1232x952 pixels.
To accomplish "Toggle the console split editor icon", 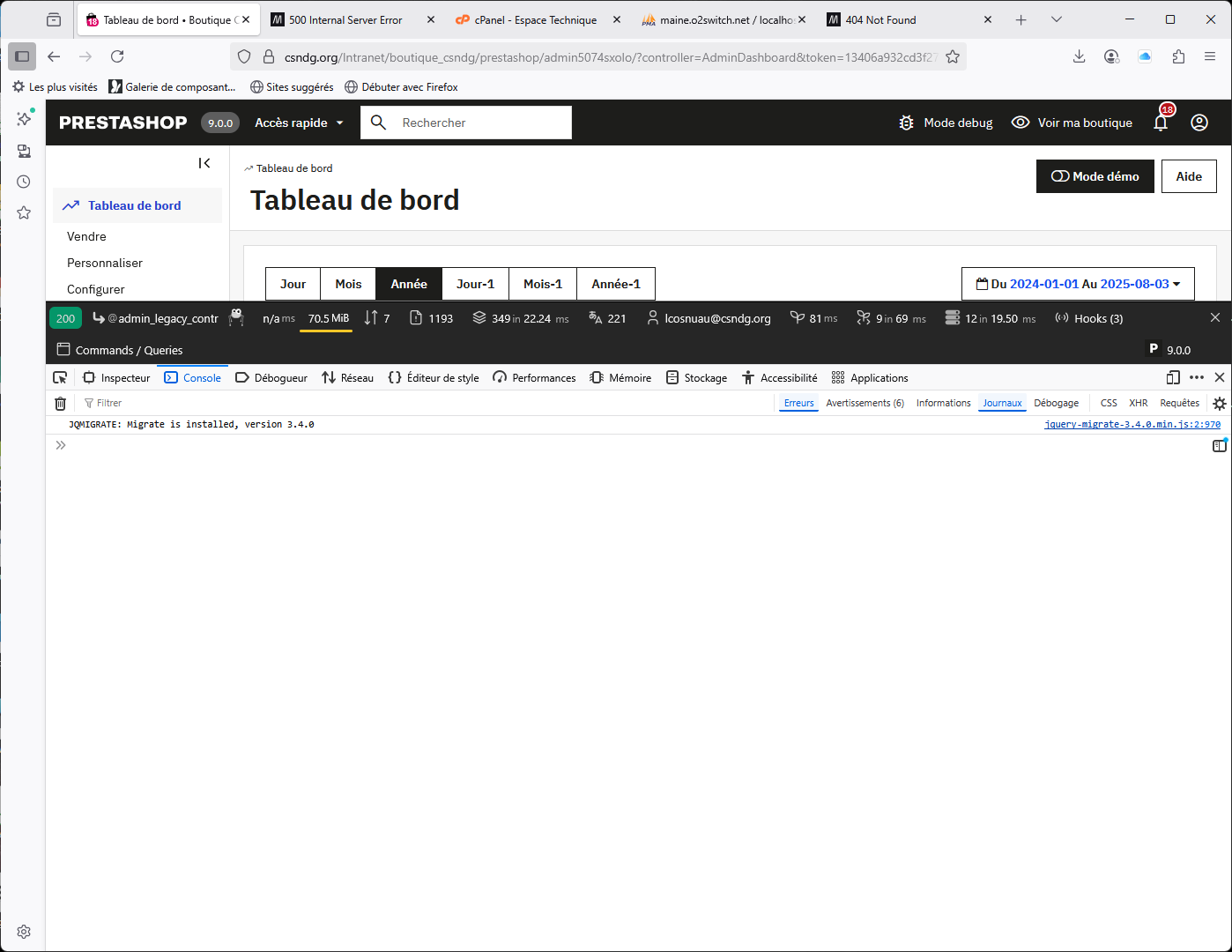I will click(x=1219, y=446).
